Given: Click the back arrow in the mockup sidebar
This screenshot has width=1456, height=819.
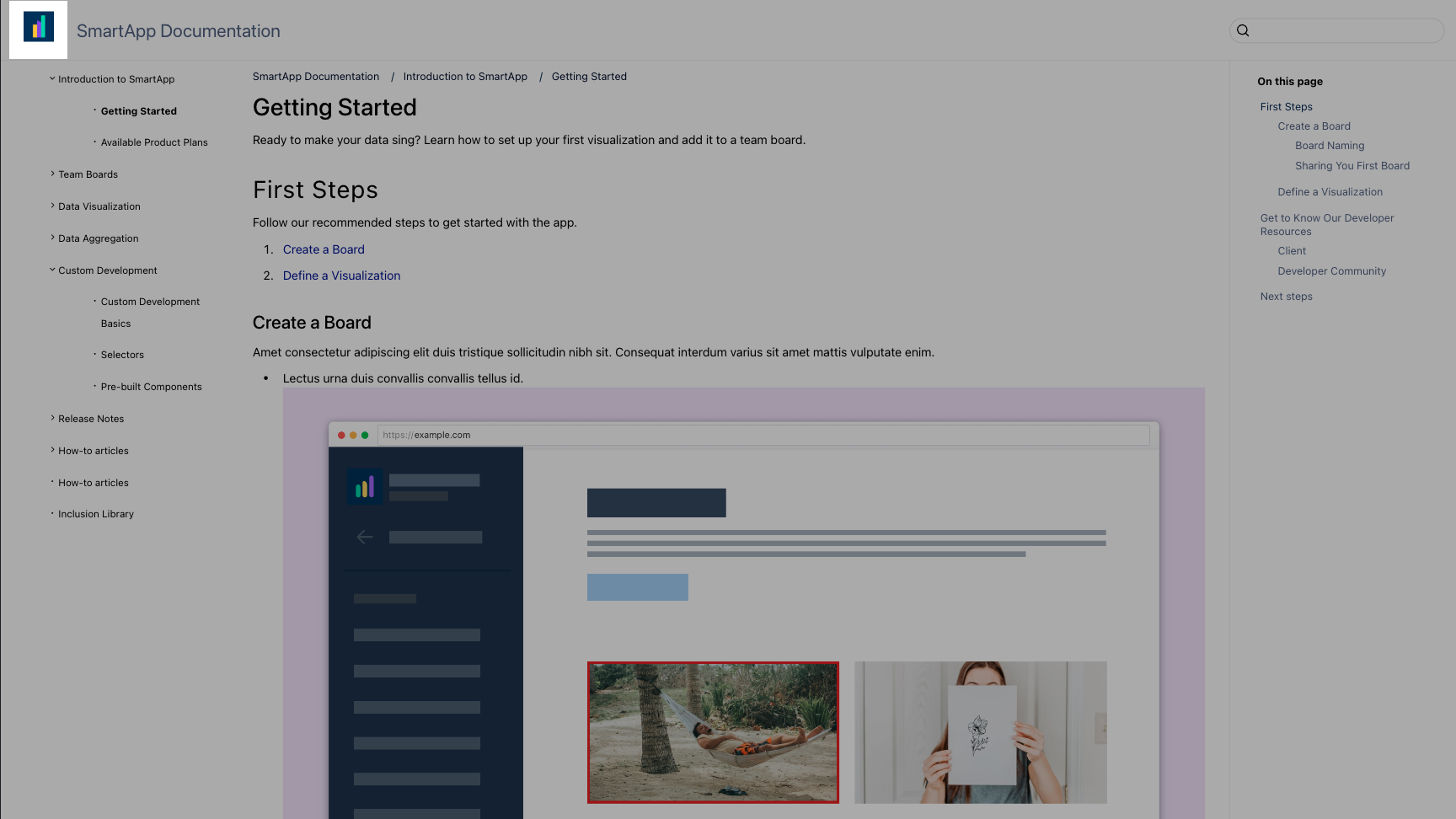Looking at the screenshot, I should tap(364, 537).
